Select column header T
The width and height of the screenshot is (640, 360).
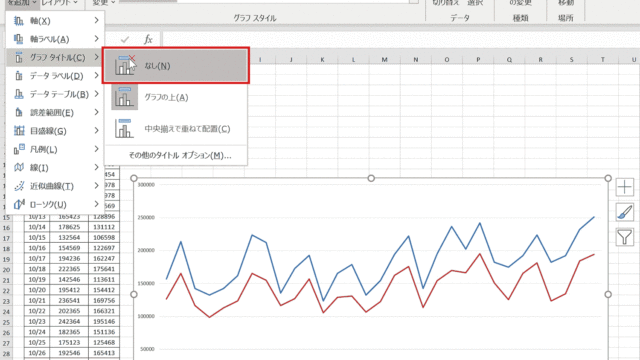click(602, 60)
